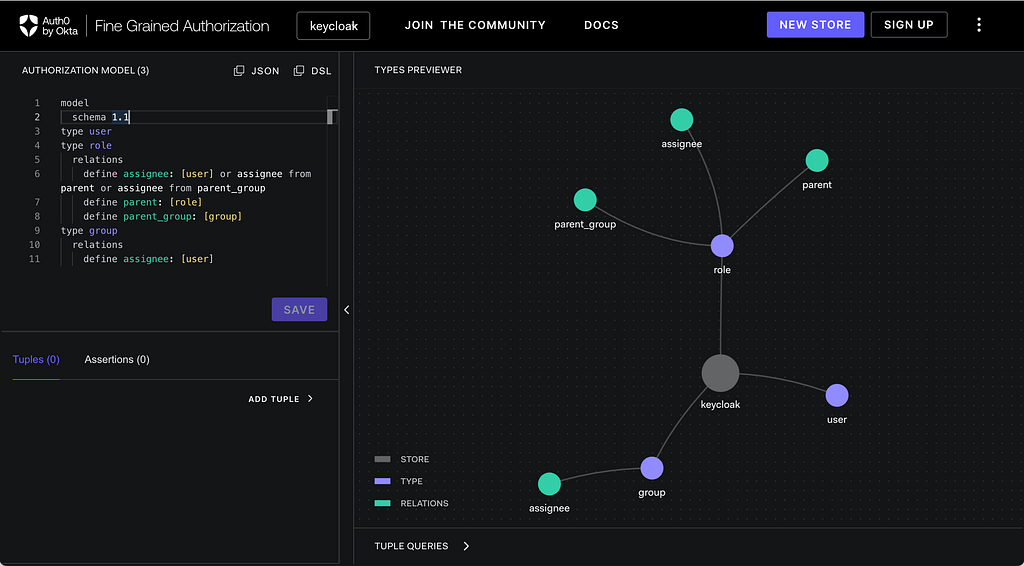Click the Relations legend green swatch
Image resolution: width=1024 pixels, height=566 pixels.
(x=382, y=503)
